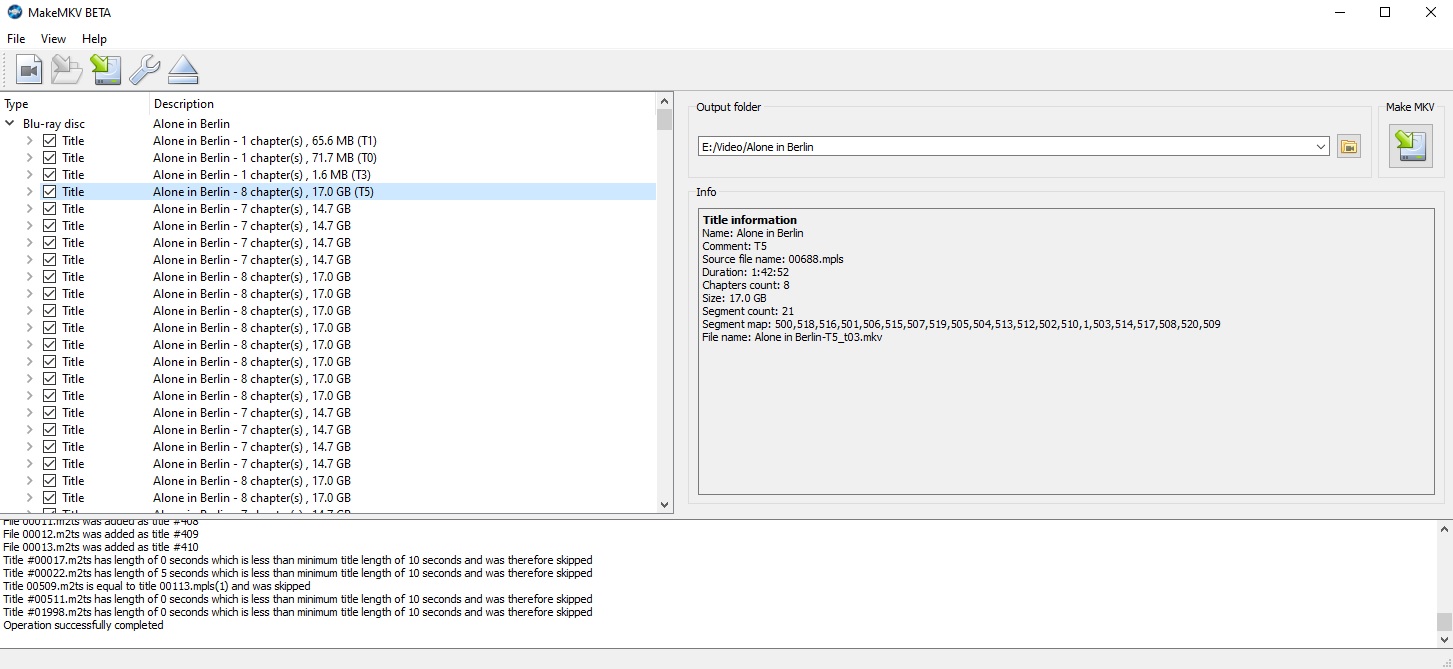Open Preferences with the wrench icon
This screenshot has width=1453, height=669.
pos(144,70)
